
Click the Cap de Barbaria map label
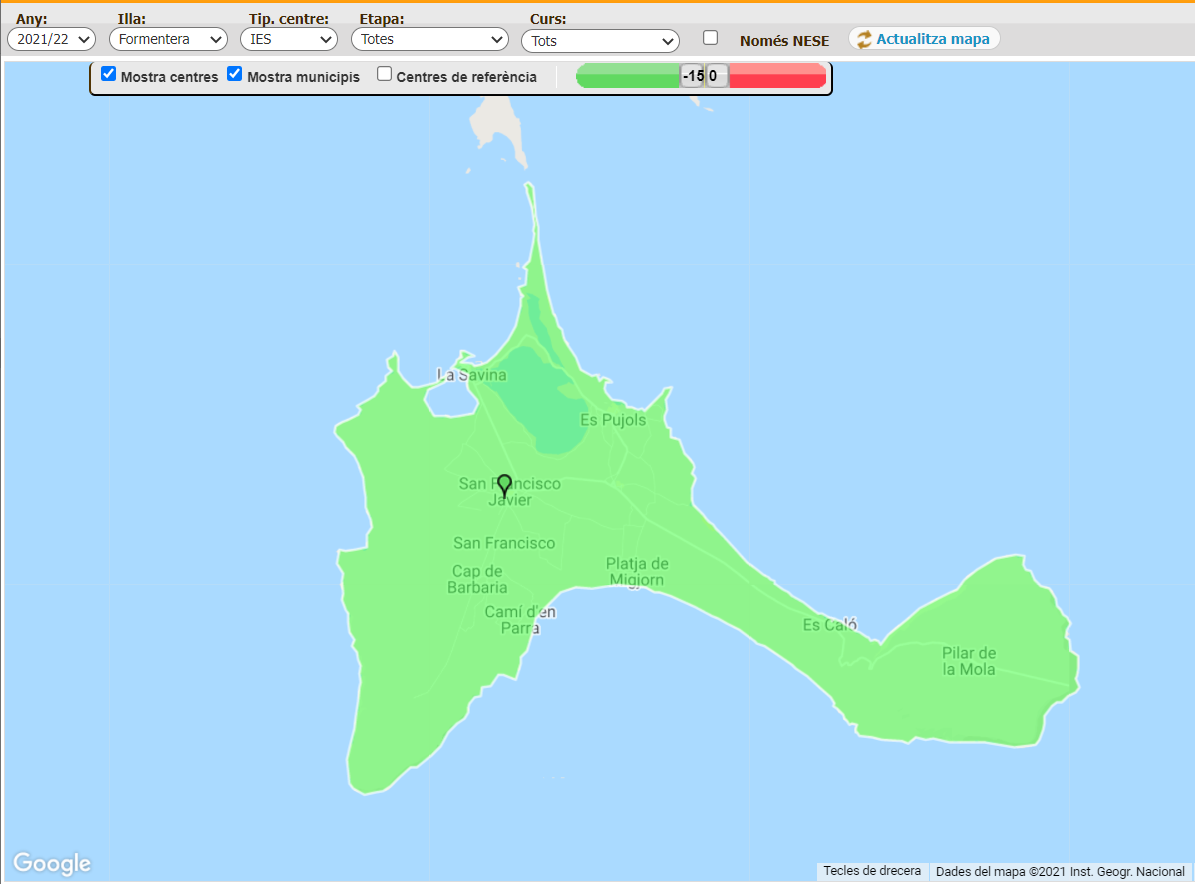pyautogui.click(x=477, y=579)
